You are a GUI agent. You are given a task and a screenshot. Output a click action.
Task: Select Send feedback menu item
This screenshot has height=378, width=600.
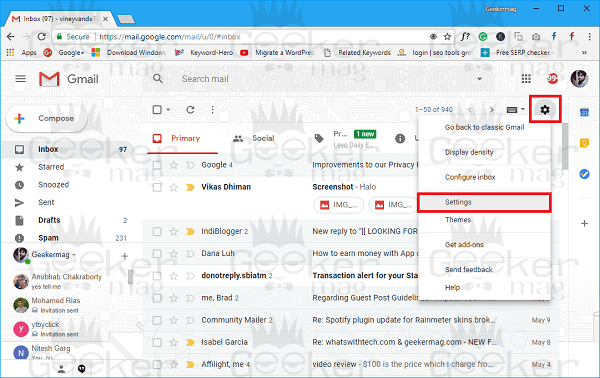coord(469,270)
